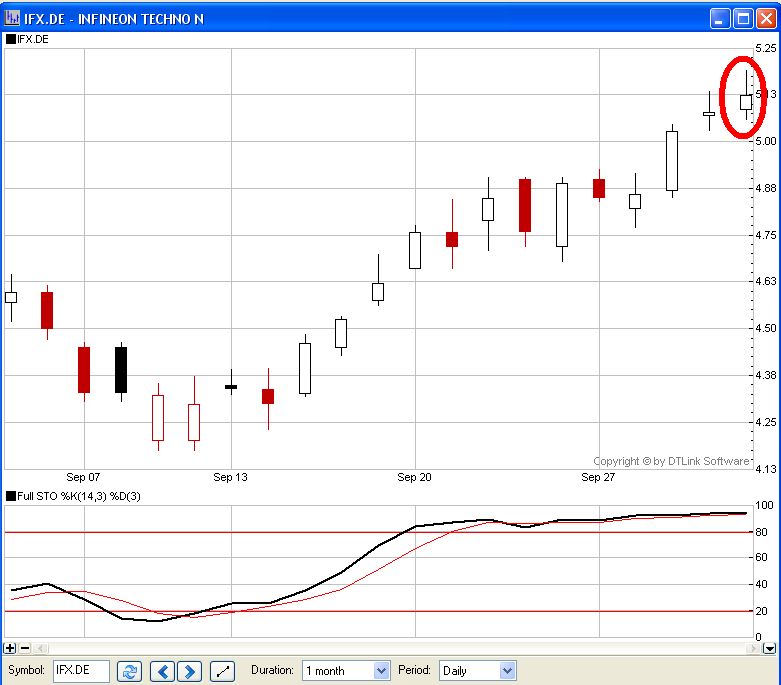
Task: Click the 40 stochastic axis label
Action: [x=761, y=584]
